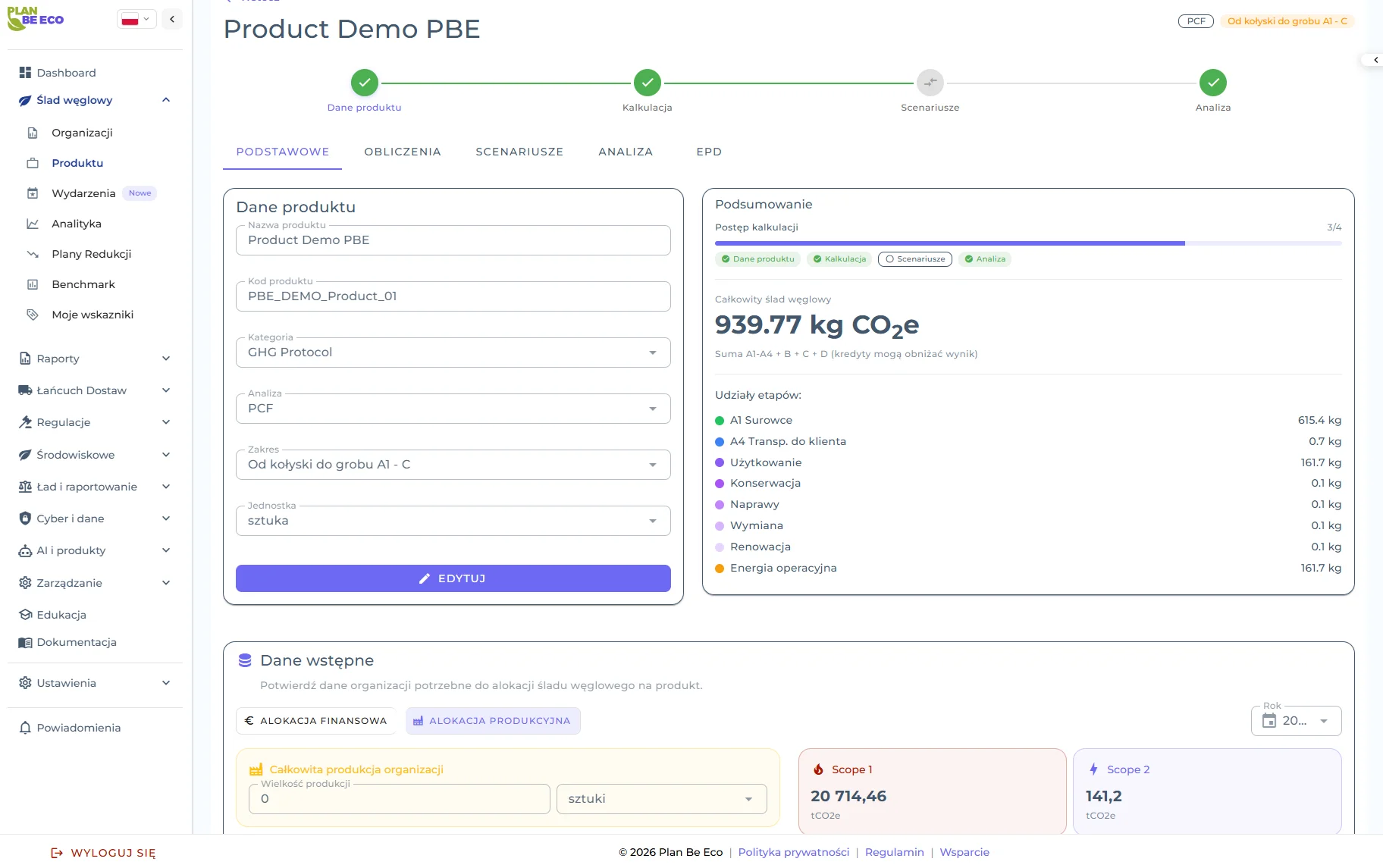Viewport: 1383px width, 868px height.
Task: Open the Polityka prywatności link
Action: tap(793, 852)
